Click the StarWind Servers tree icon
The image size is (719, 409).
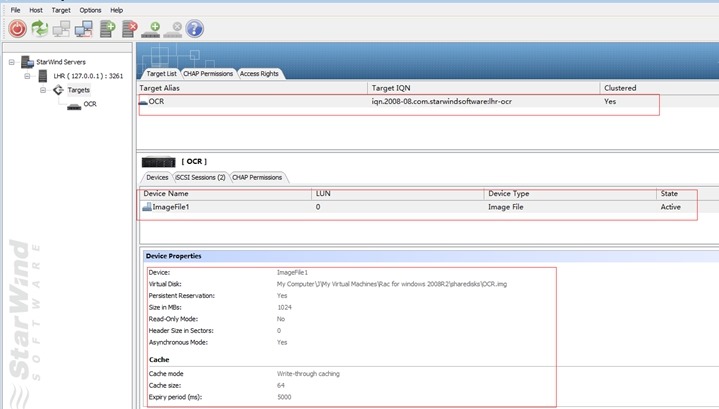click(x=28, y=62)
